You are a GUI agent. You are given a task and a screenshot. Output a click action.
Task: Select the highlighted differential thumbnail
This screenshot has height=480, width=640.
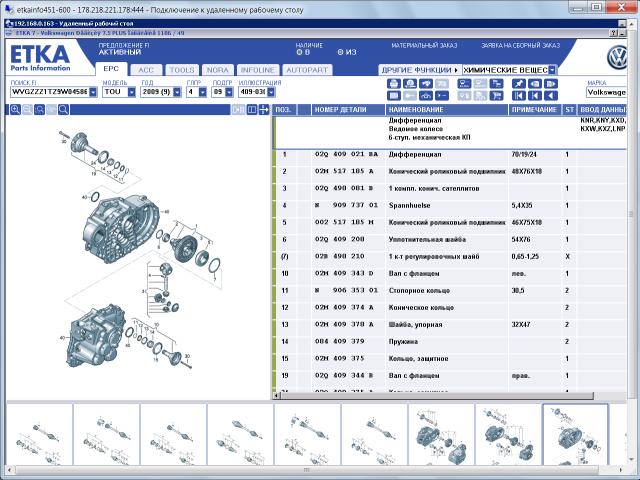575,434
